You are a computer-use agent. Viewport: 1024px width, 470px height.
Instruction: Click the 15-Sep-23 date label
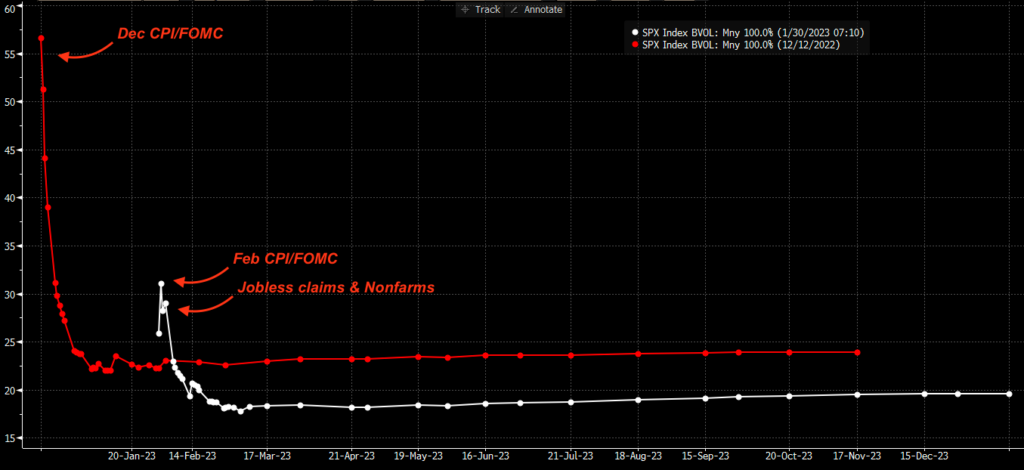[705, 456]
